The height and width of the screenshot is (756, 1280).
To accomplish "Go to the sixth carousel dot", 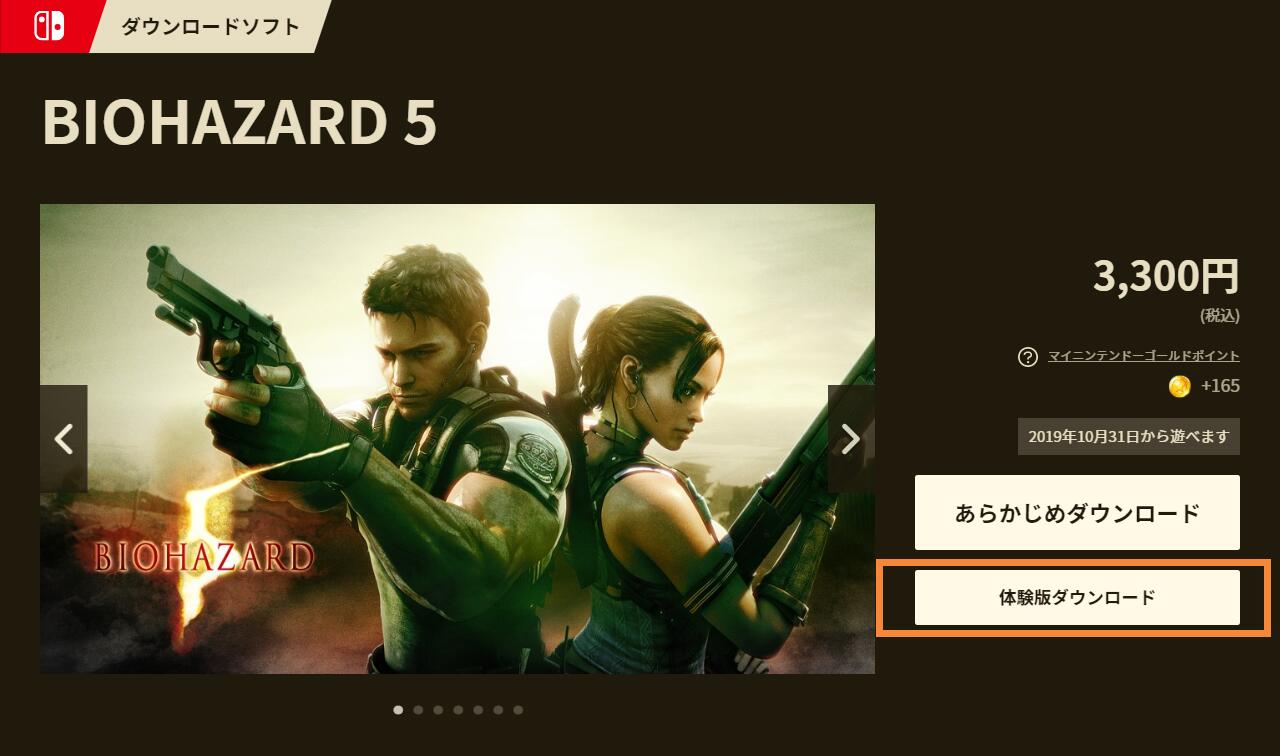I will pyautogui.click(x=498, y=710).
